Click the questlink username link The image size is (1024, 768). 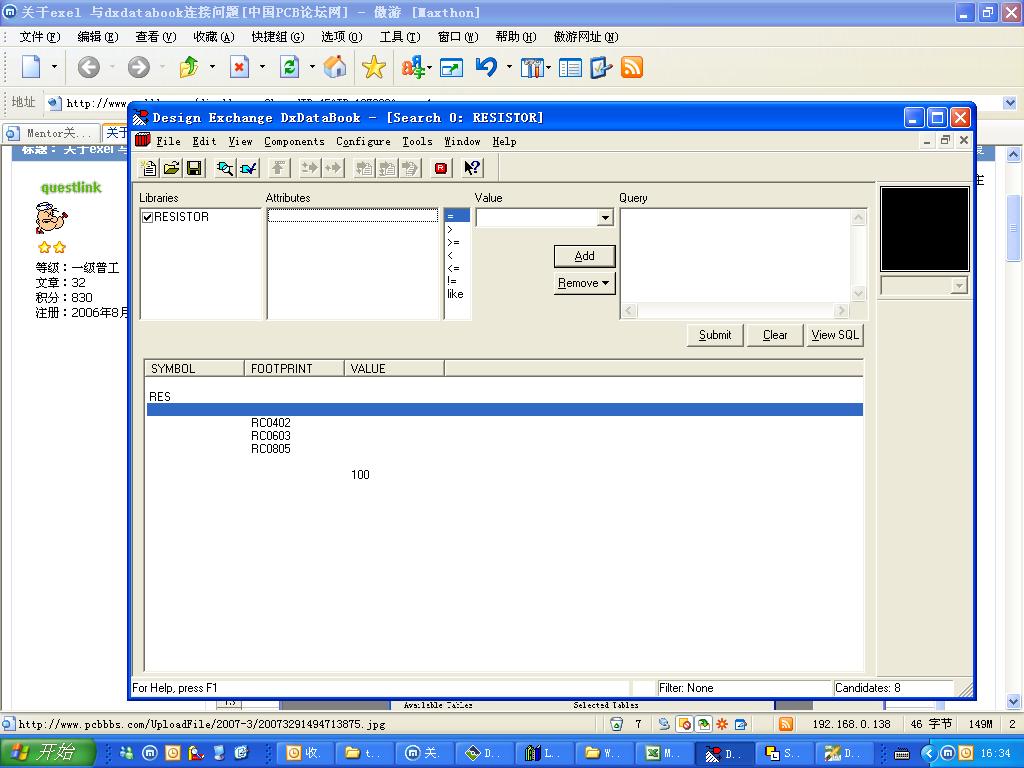[x=71, y=187]
